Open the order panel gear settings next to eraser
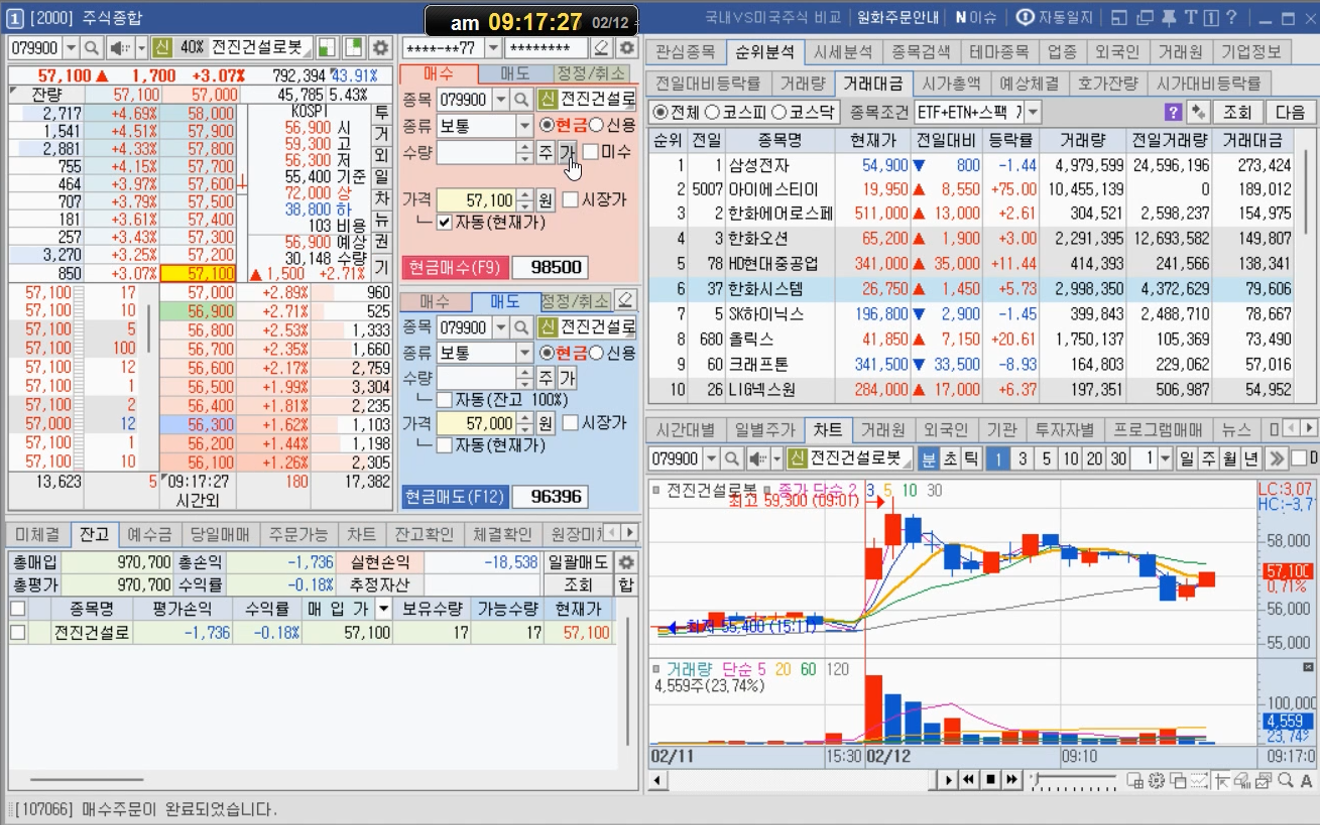 (626, 48)
